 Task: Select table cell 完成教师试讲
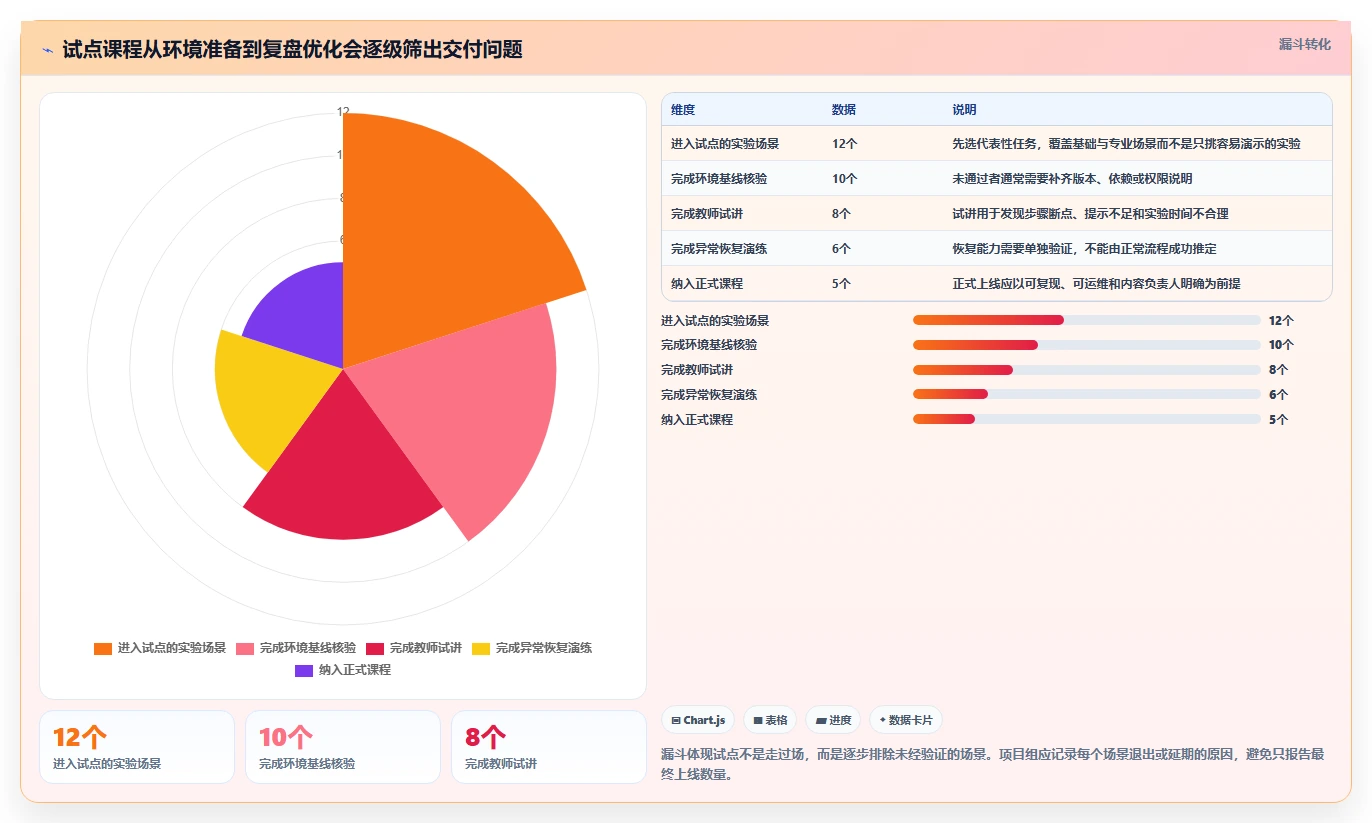coord(707,214)
